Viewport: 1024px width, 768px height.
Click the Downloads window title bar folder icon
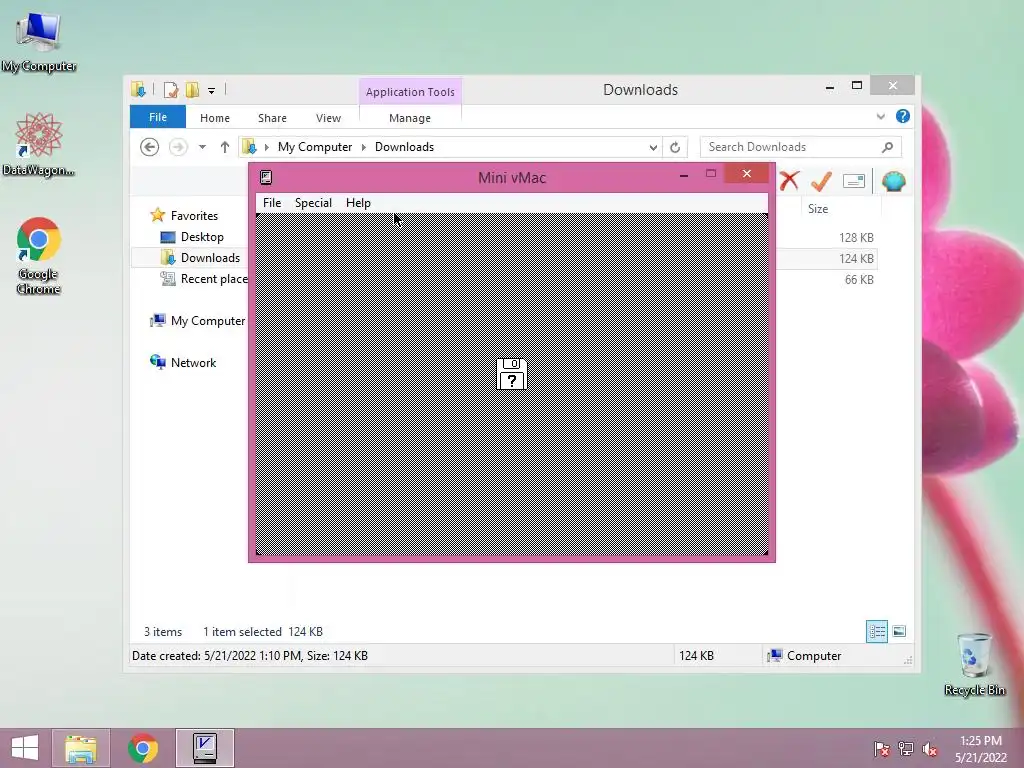coord(138,89)
